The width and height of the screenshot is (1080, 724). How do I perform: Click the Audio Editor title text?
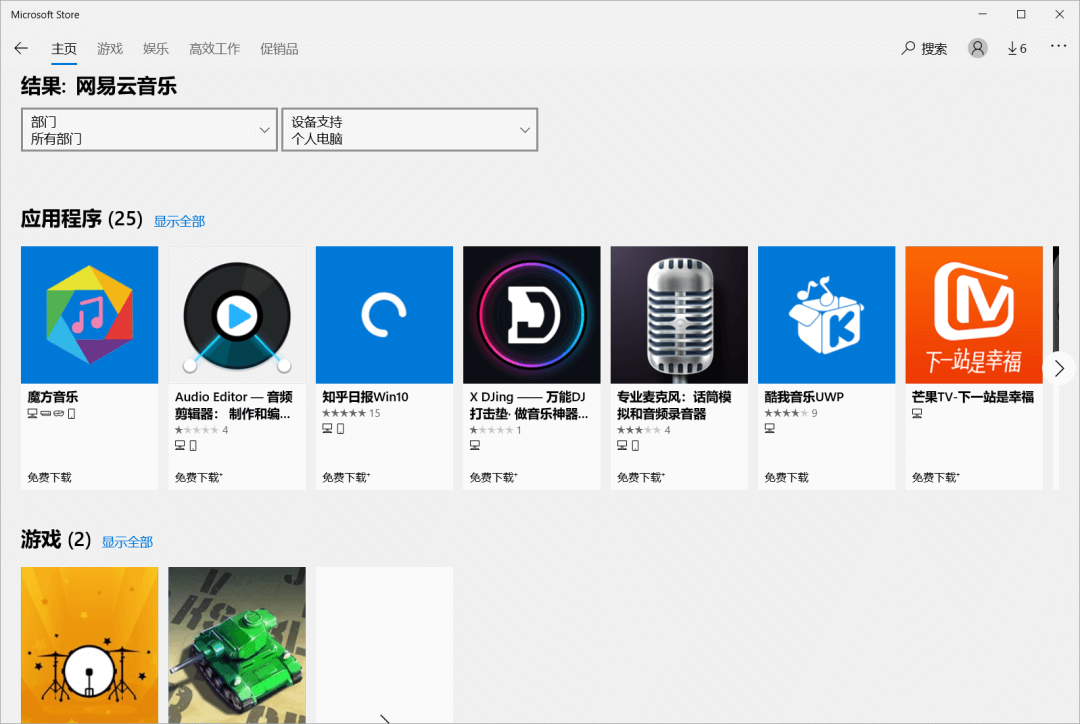233,405
